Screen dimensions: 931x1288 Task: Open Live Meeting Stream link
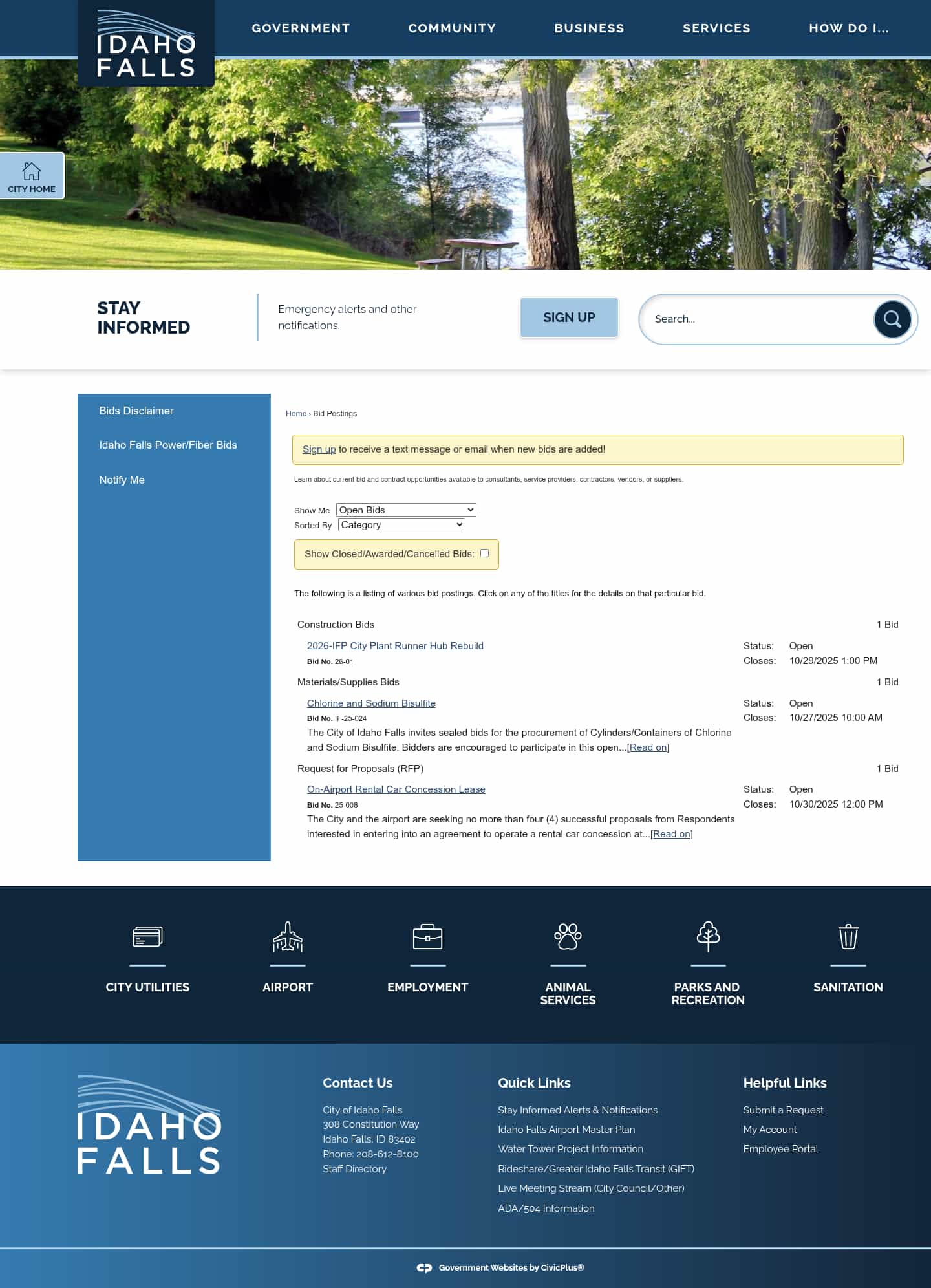click(591, 1188)
